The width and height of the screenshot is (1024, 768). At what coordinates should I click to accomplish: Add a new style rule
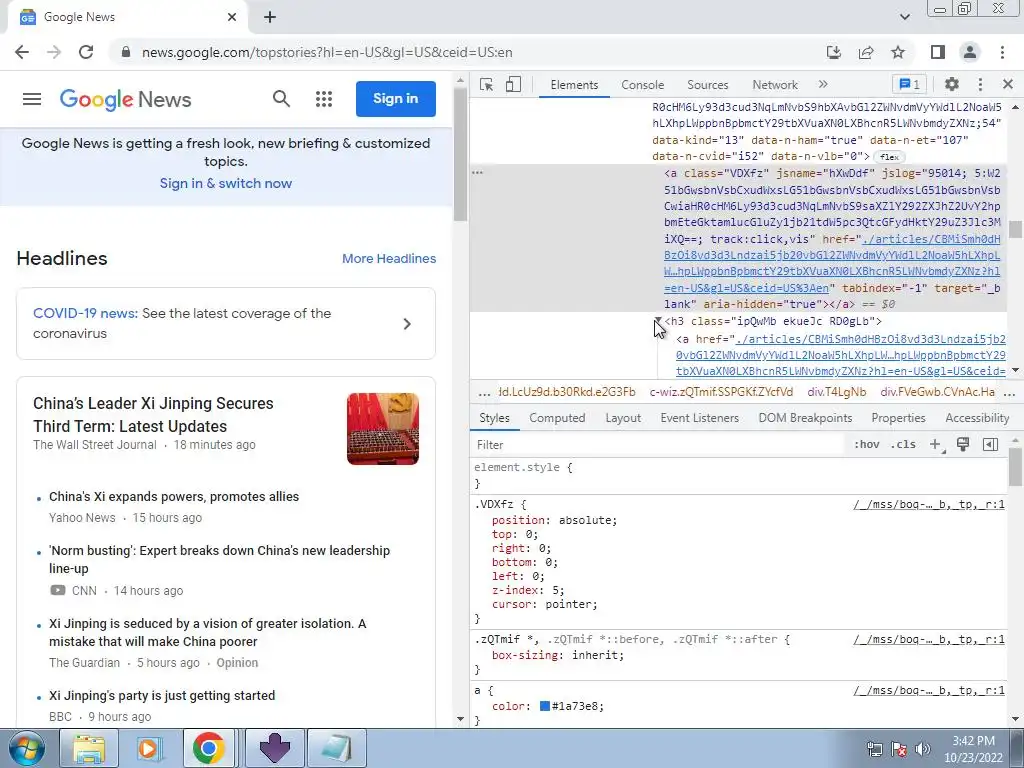click(936, 445)
